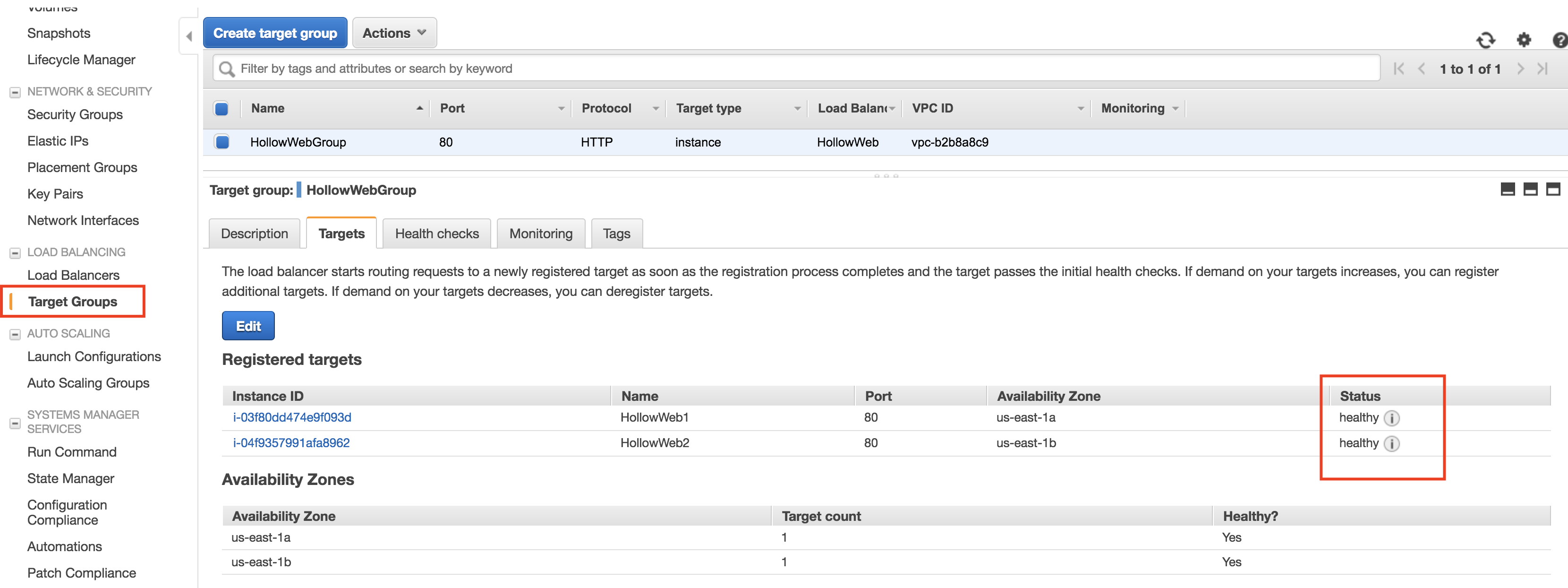This screenshot has height=588, width=1568.
Task: Switch to the Health checks tab
Action: (436, 233)
